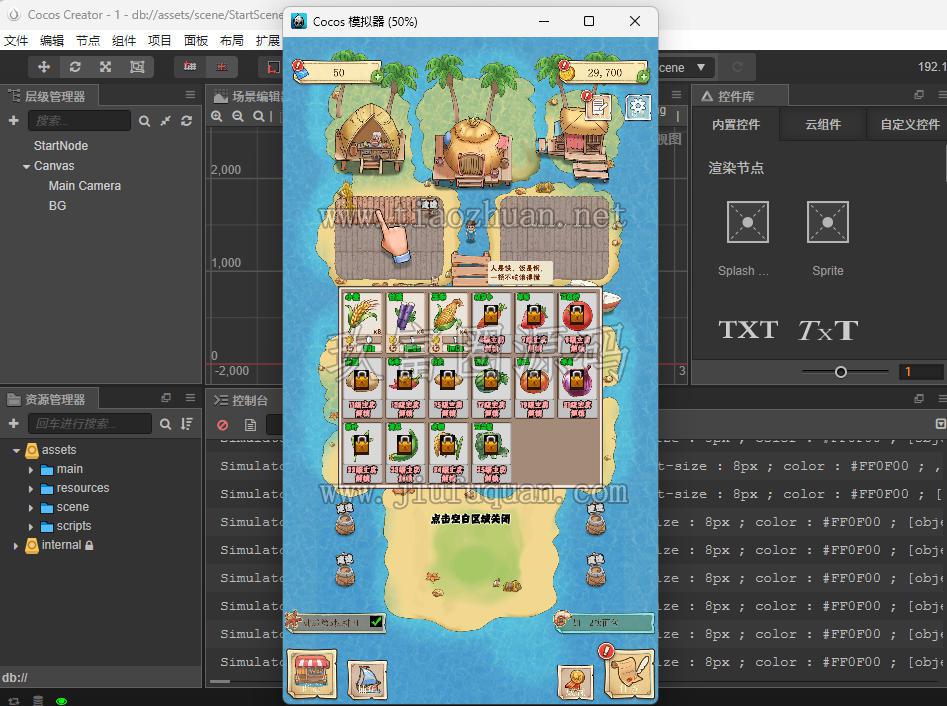Reset zoom in scene editor
Image resolution: width=947 pixels, height=706 pixels.
pyautogui.click(x=258, y=117)
